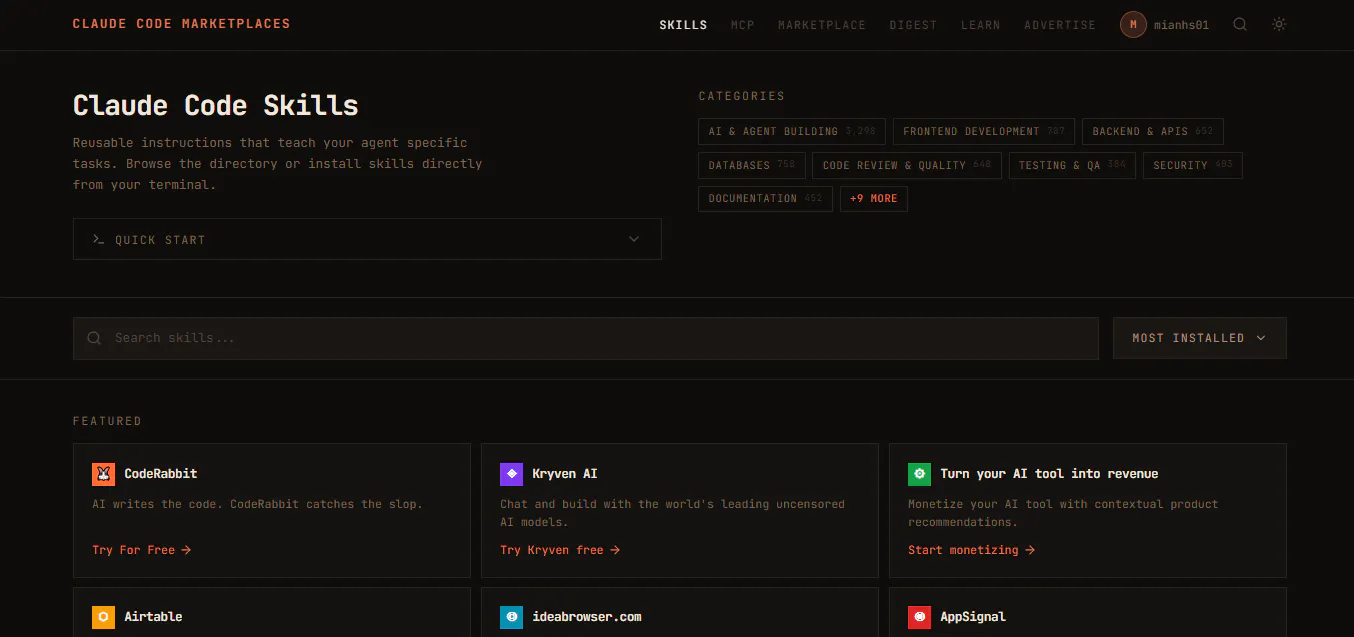The image size is (1354, 637).
Task: Select the Backend & APIs category
Action: click(1153, 131)
